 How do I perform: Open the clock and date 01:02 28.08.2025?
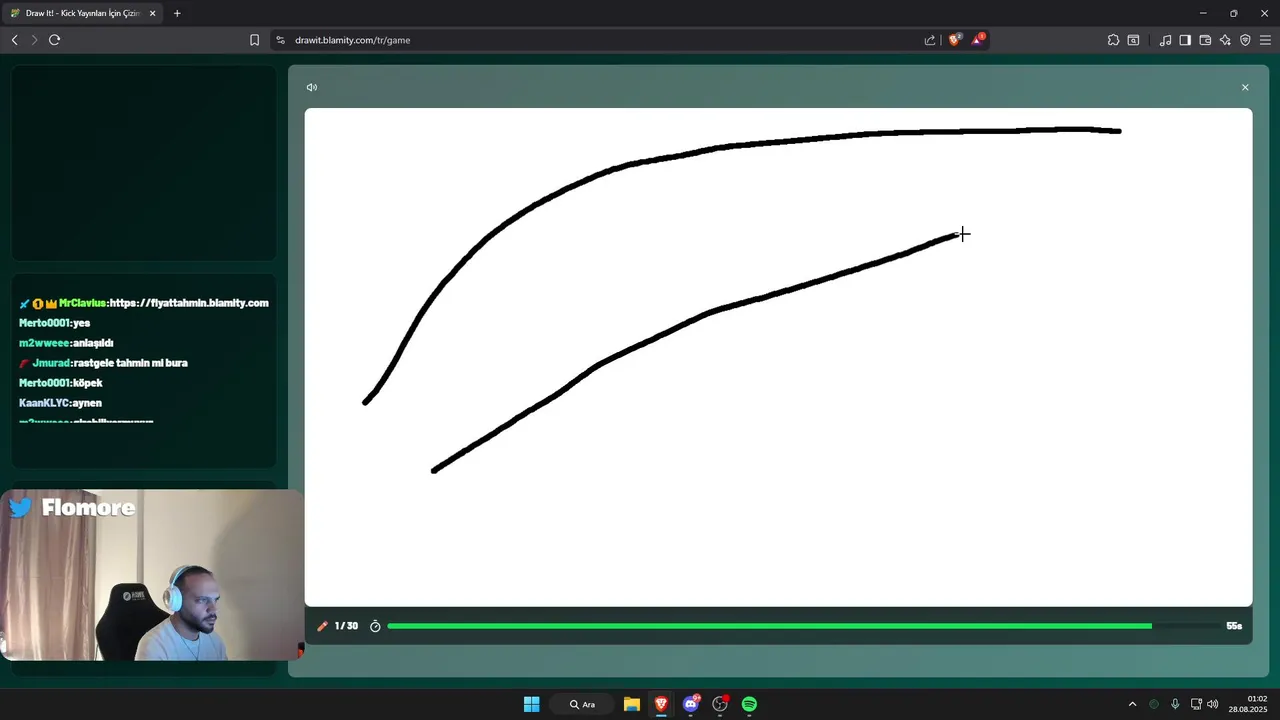click(x=1248, y=704)
